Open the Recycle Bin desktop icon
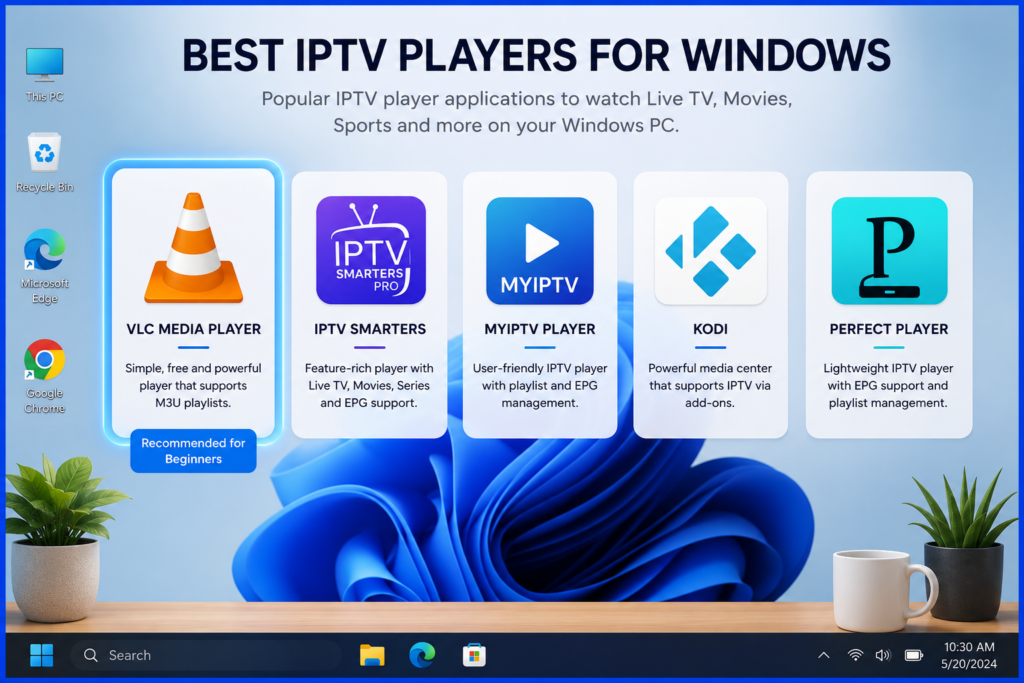This screenshot has height=683, width=1024. 44,162
